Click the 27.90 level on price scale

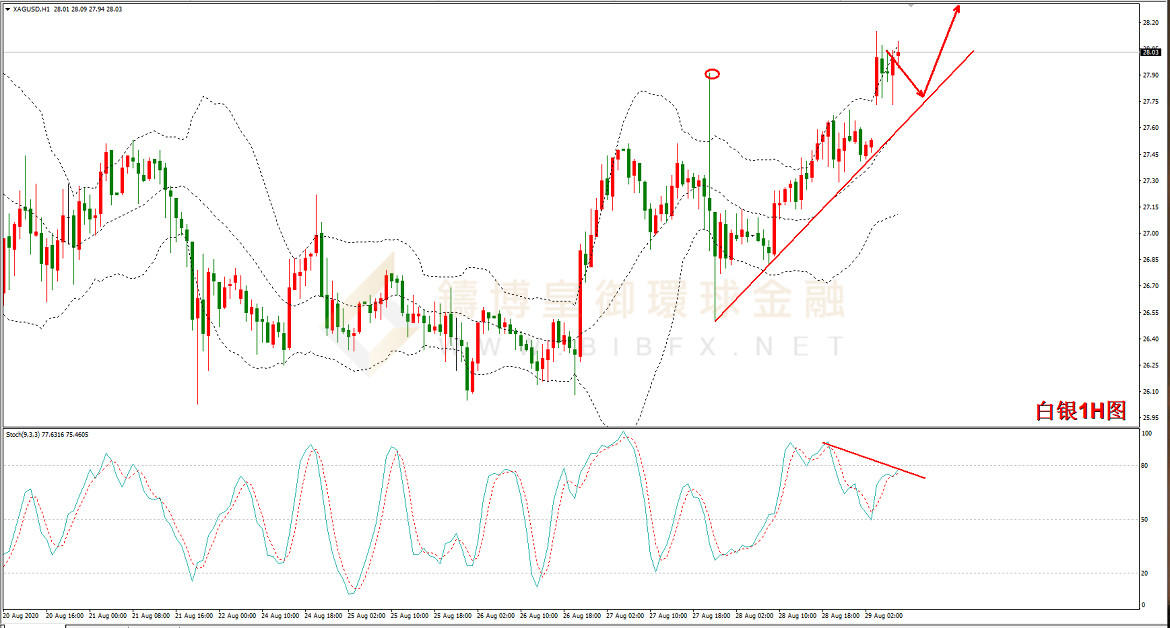pyautogui.click(x=1149, y=75)
